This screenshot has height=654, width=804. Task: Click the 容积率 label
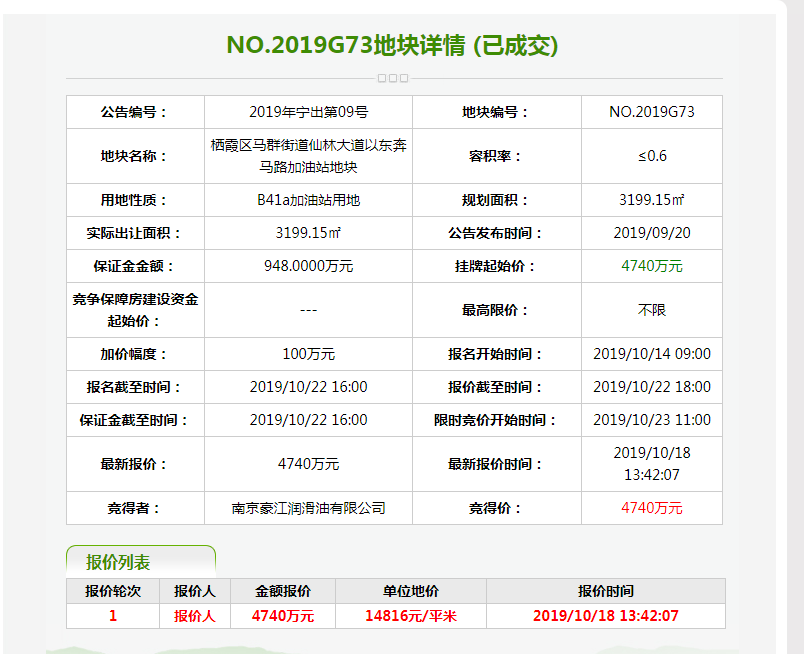tap(496, 156)
